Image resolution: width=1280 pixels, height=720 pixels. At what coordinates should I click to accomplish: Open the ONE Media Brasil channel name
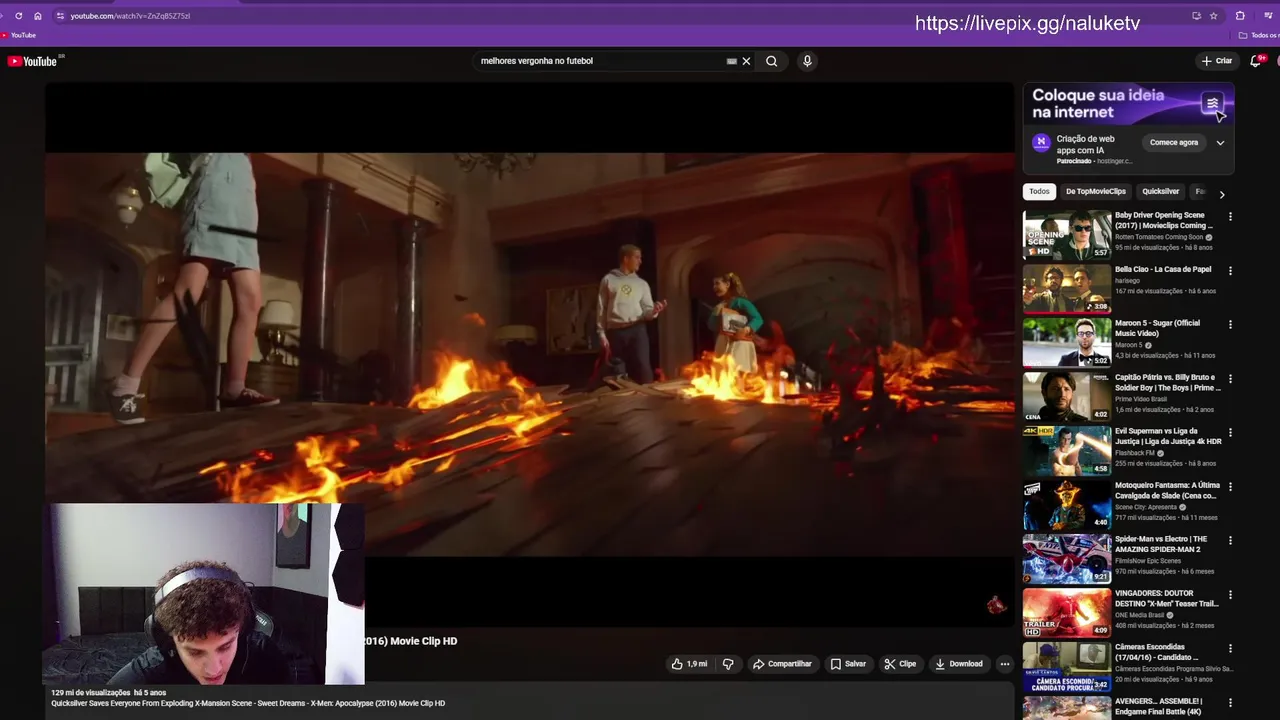(1141, 615)
